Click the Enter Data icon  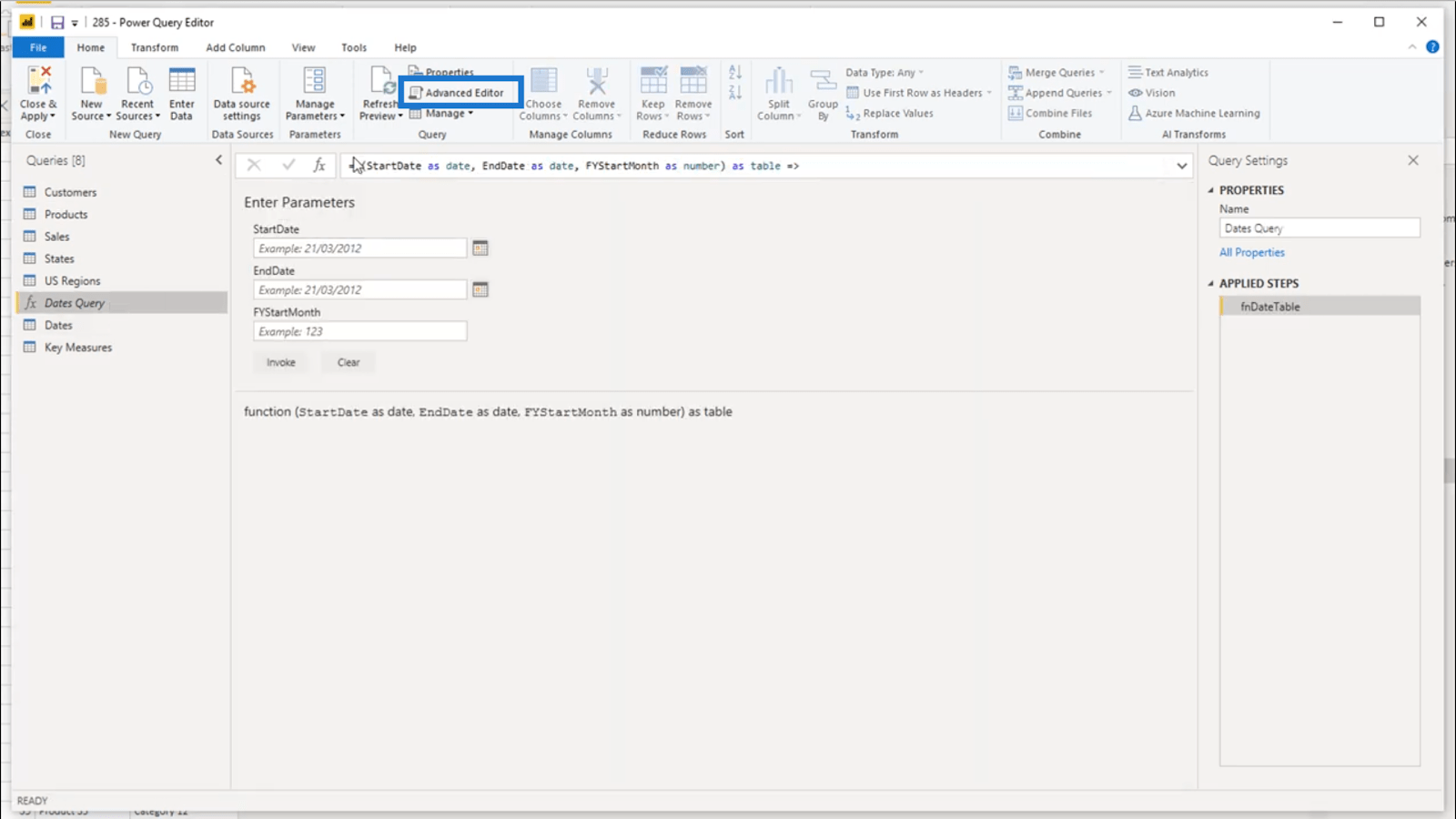182,81
